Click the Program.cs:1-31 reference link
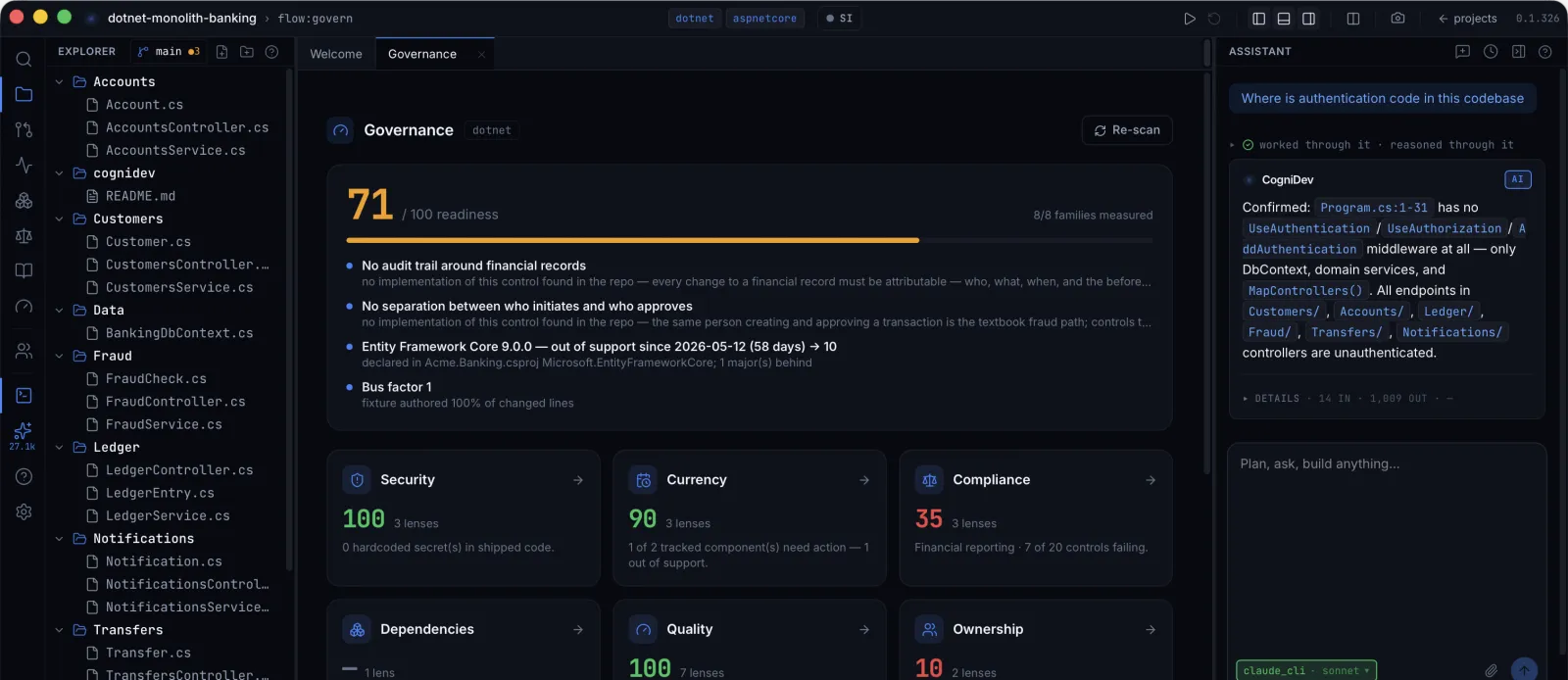The width and height of the screenshot is (1568, 680). (x=1374, y=208)
